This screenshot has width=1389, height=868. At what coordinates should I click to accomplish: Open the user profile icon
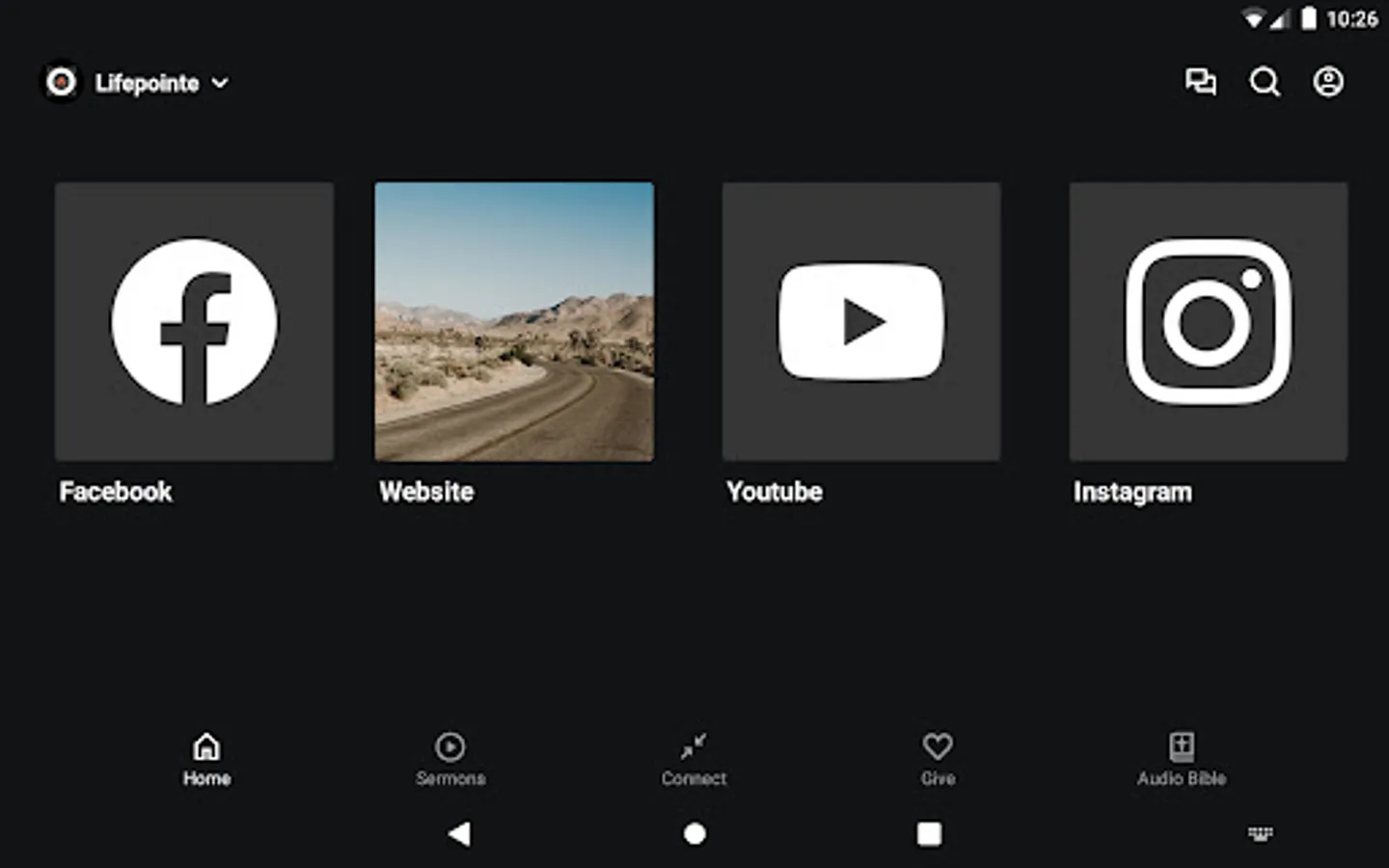1328,82
